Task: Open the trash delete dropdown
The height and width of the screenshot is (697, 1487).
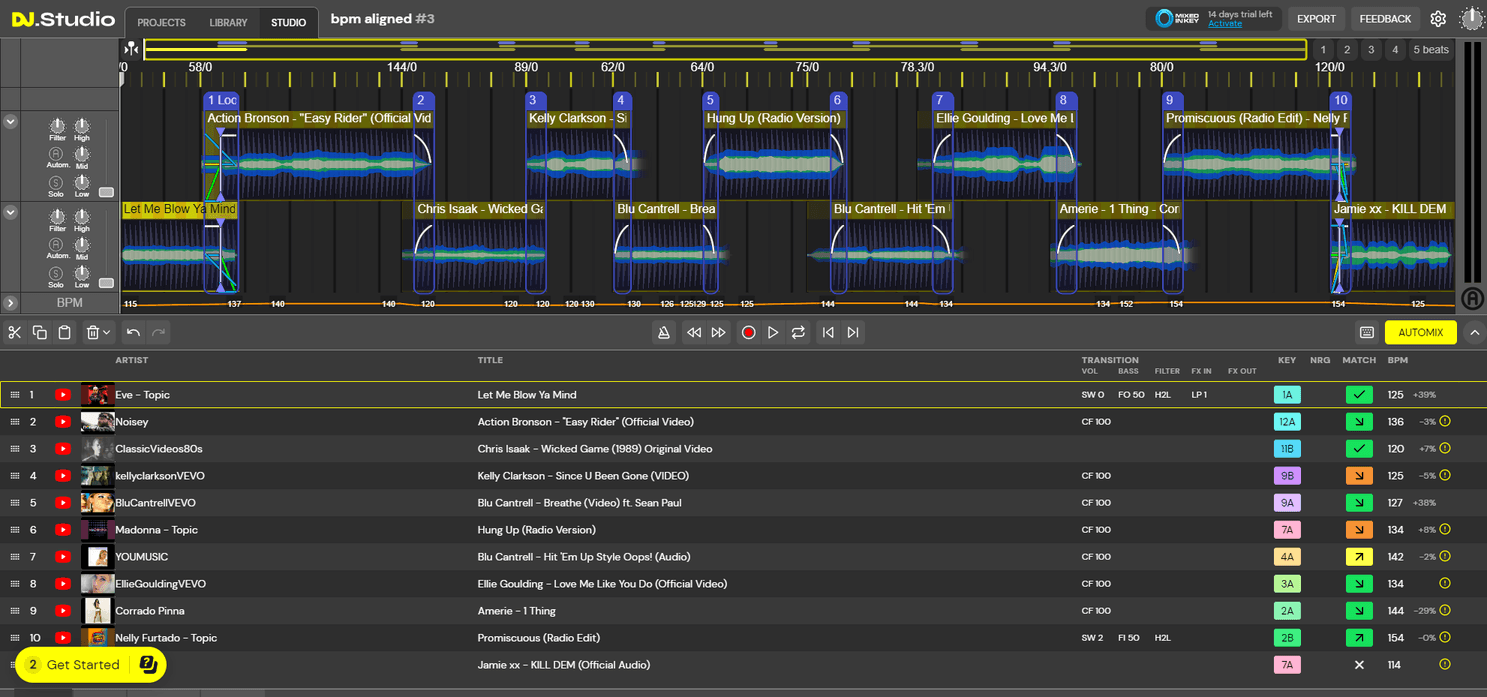Action: [x=98, y=332]
